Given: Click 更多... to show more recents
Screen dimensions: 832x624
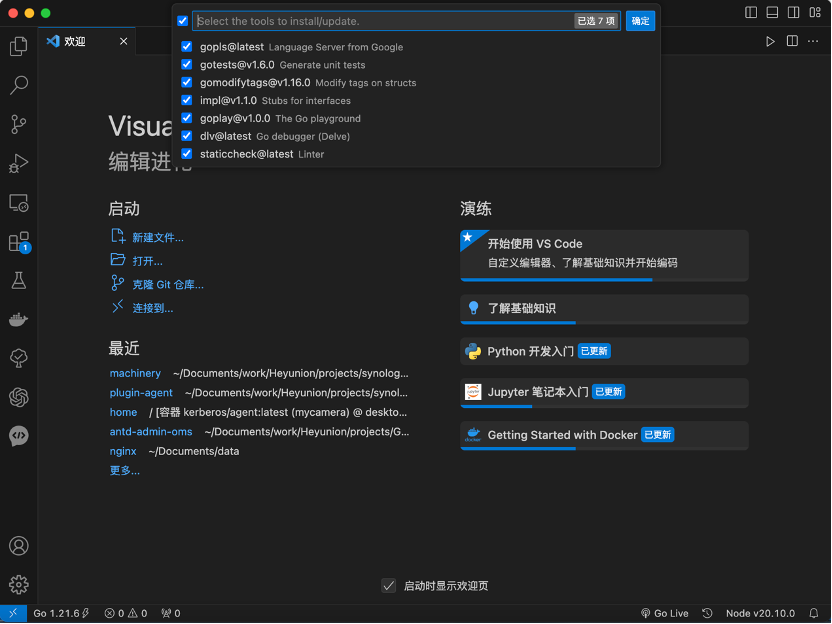Looking at the screenshot, I should (x=125, y=471).
